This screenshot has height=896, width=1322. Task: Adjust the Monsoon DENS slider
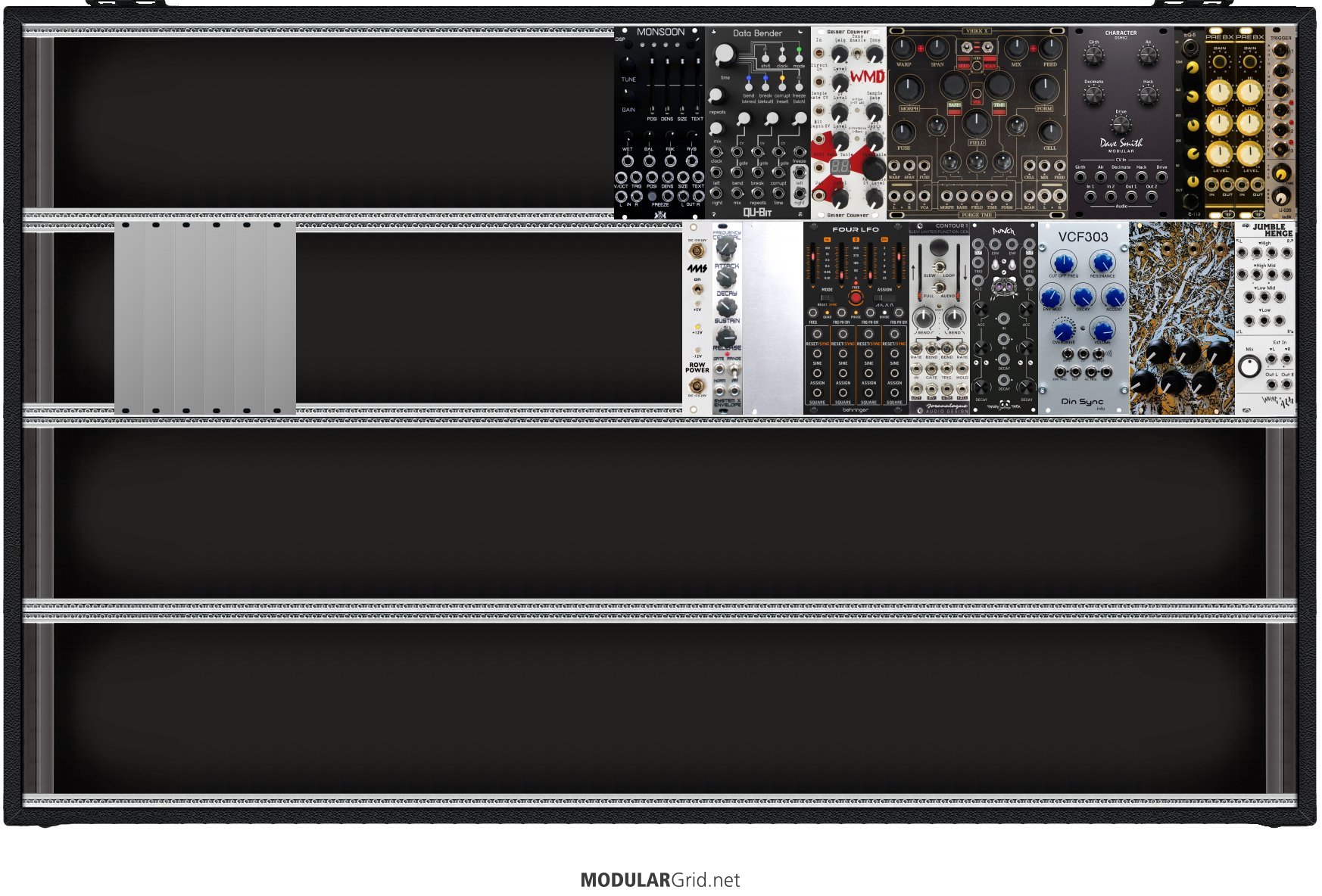coord(667,85)
